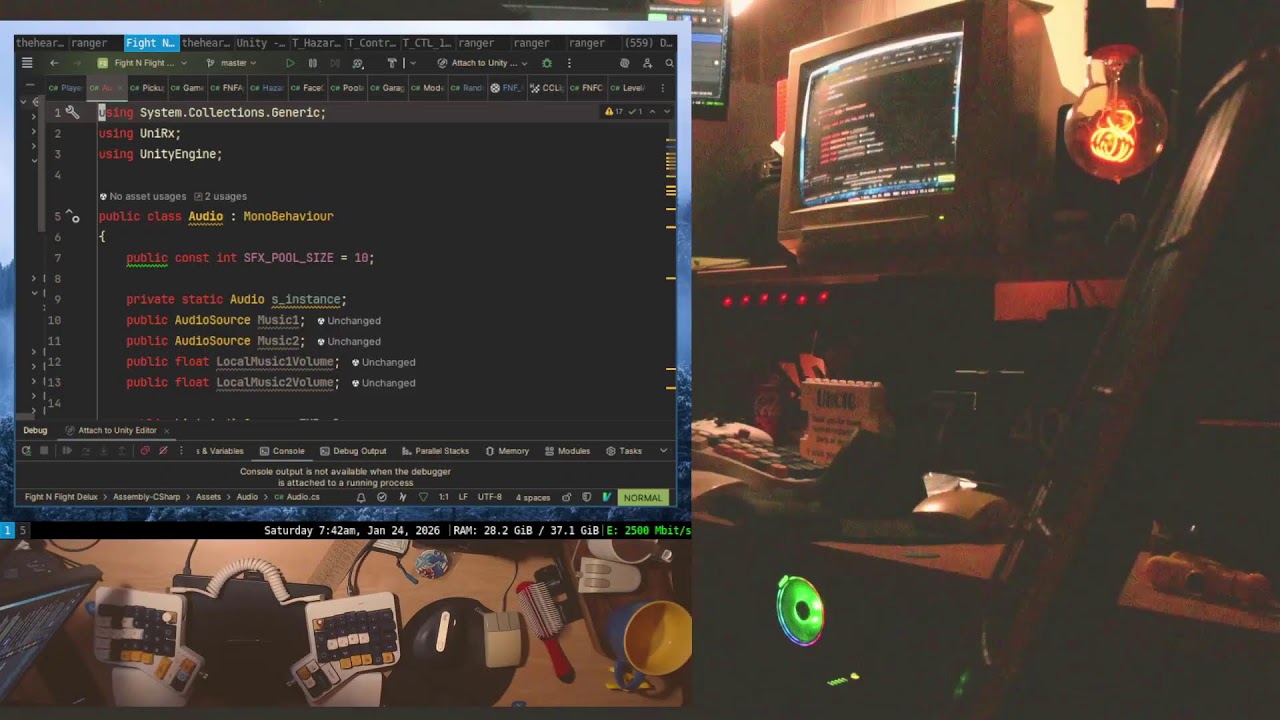The height and width of the screenshot is (720, 1280).
Task: Open the Search Everywhere magnifier
Action: click(x=669, y=63)
